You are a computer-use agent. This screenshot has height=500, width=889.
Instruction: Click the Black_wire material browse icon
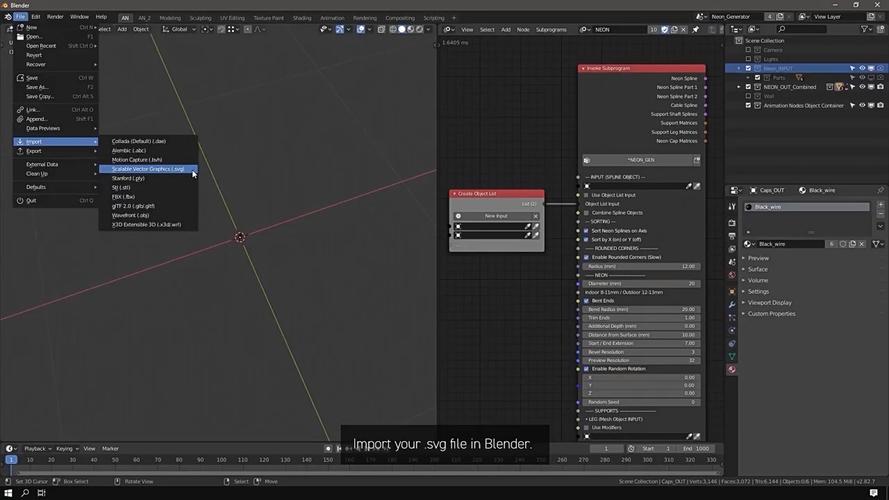point(749,244)
